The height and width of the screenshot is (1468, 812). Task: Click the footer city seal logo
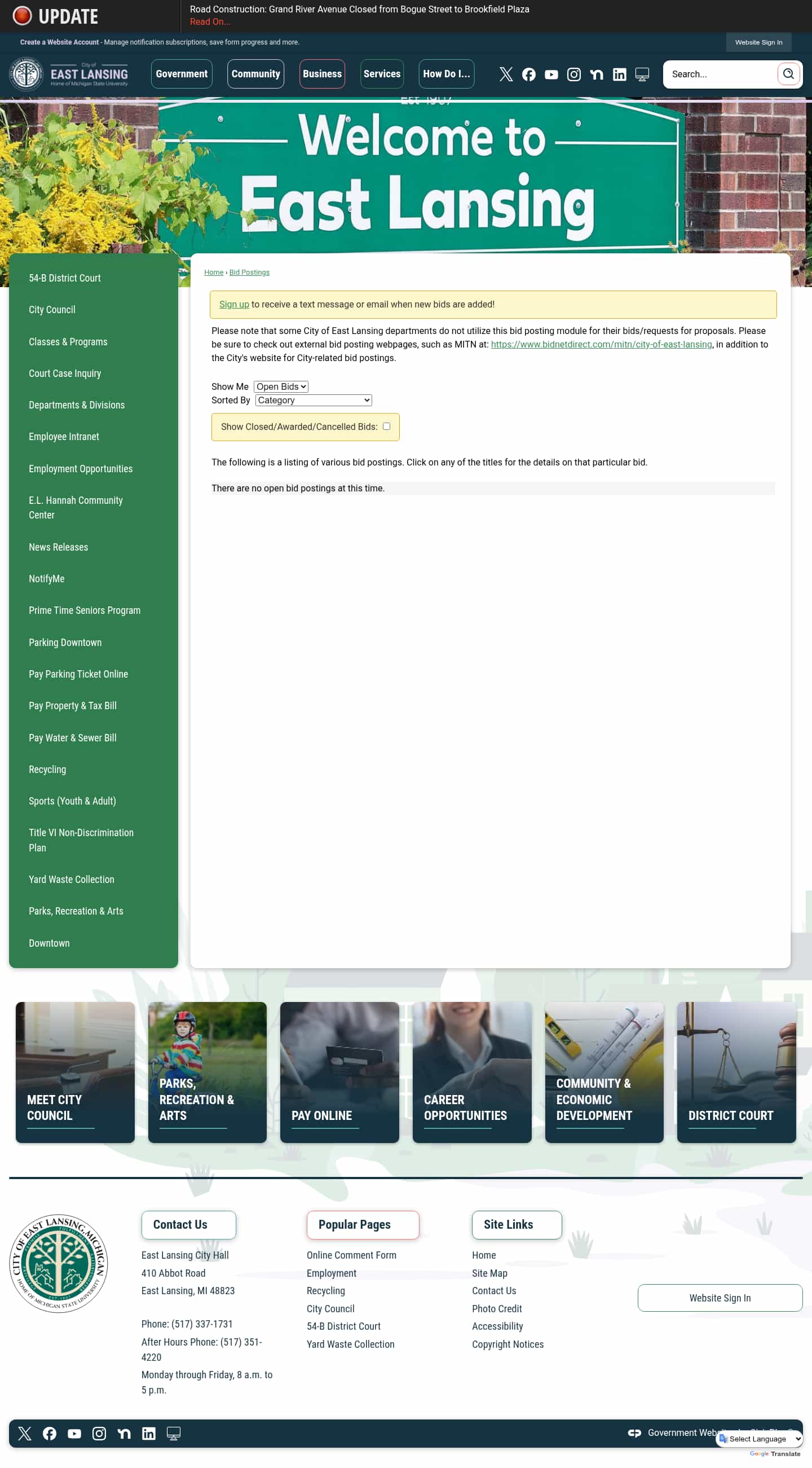[x=58, y=1263]
